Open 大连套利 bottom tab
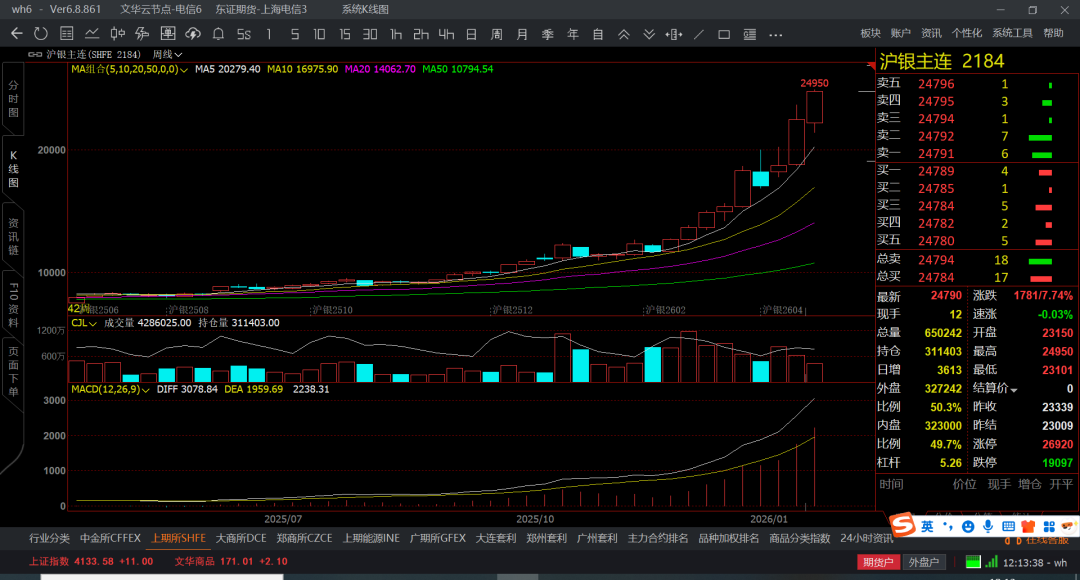Image resolution: width=1080 pixels, height=580 pixels. tap(496, 538)
